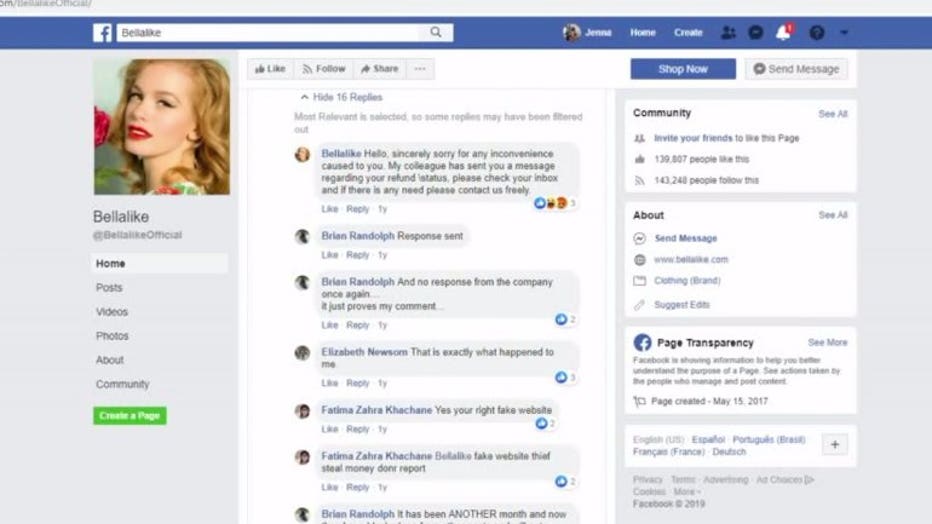Switch language to Español

tap(708, 440)
